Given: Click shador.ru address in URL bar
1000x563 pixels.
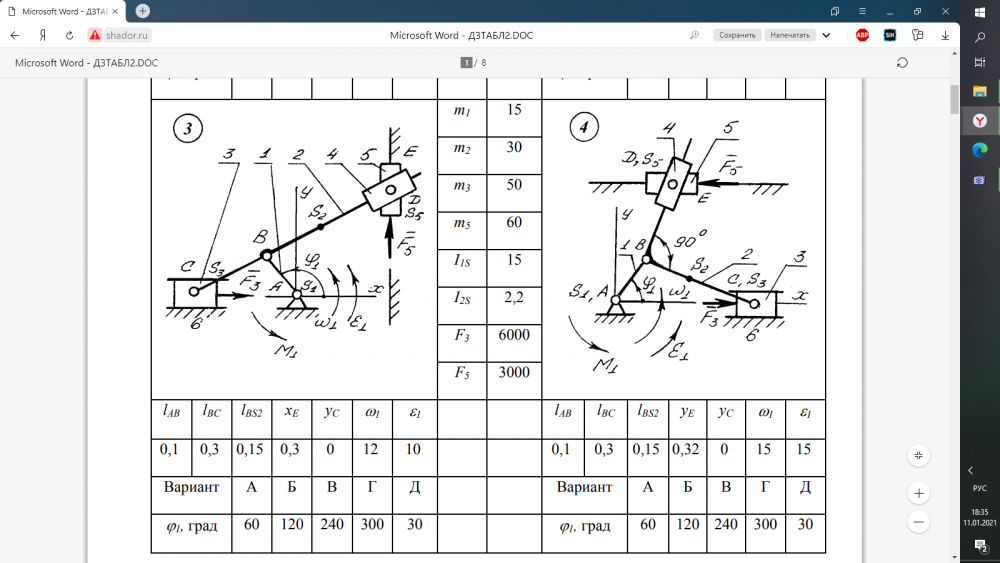Looking at the screenshot, I should tap(126, 35).
